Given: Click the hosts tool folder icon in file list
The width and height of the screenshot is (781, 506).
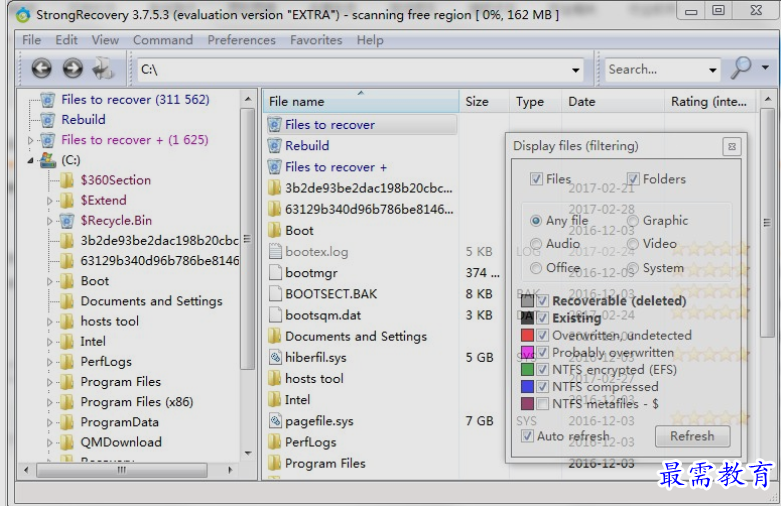Looking at the screenshot, I should pos(274,379).
